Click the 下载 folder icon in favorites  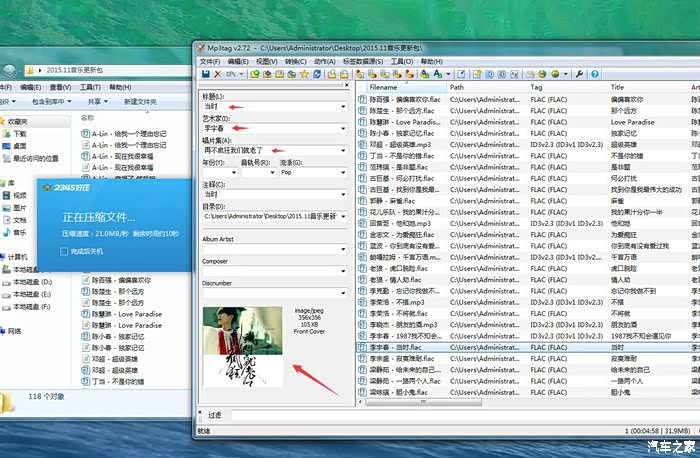[7, 133]
